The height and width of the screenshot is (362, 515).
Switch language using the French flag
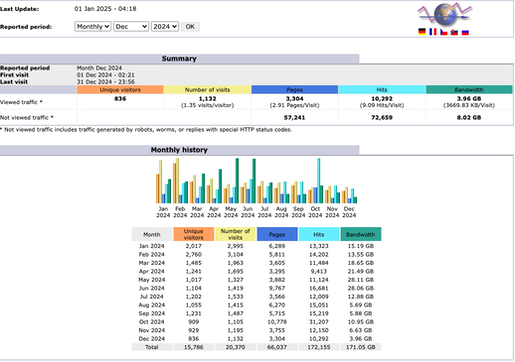pyautogui.click(x=433, y=32)
